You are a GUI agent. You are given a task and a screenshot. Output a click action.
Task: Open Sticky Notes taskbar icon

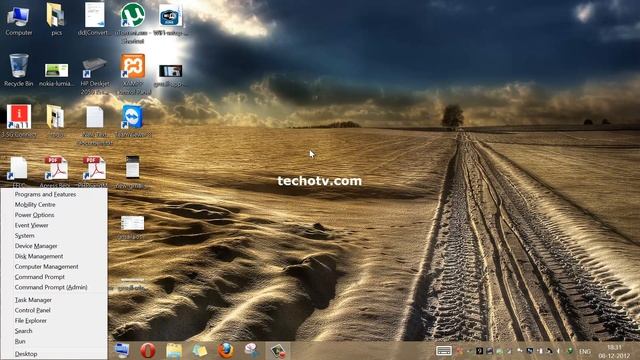click(x=200, y=351)
